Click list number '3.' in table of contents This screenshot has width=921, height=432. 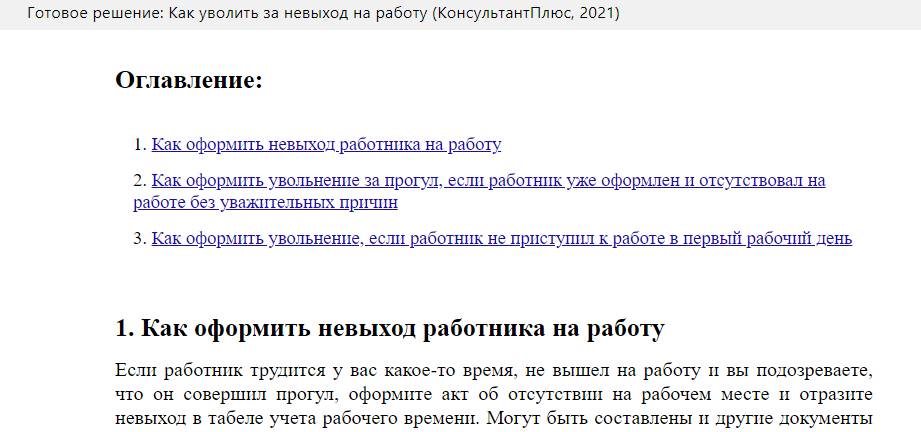[x=140, y=239]
